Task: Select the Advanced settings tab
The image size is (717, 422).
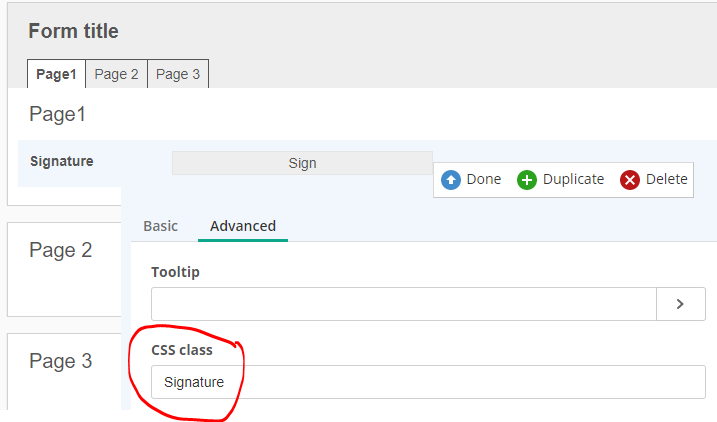Action: 243,226
